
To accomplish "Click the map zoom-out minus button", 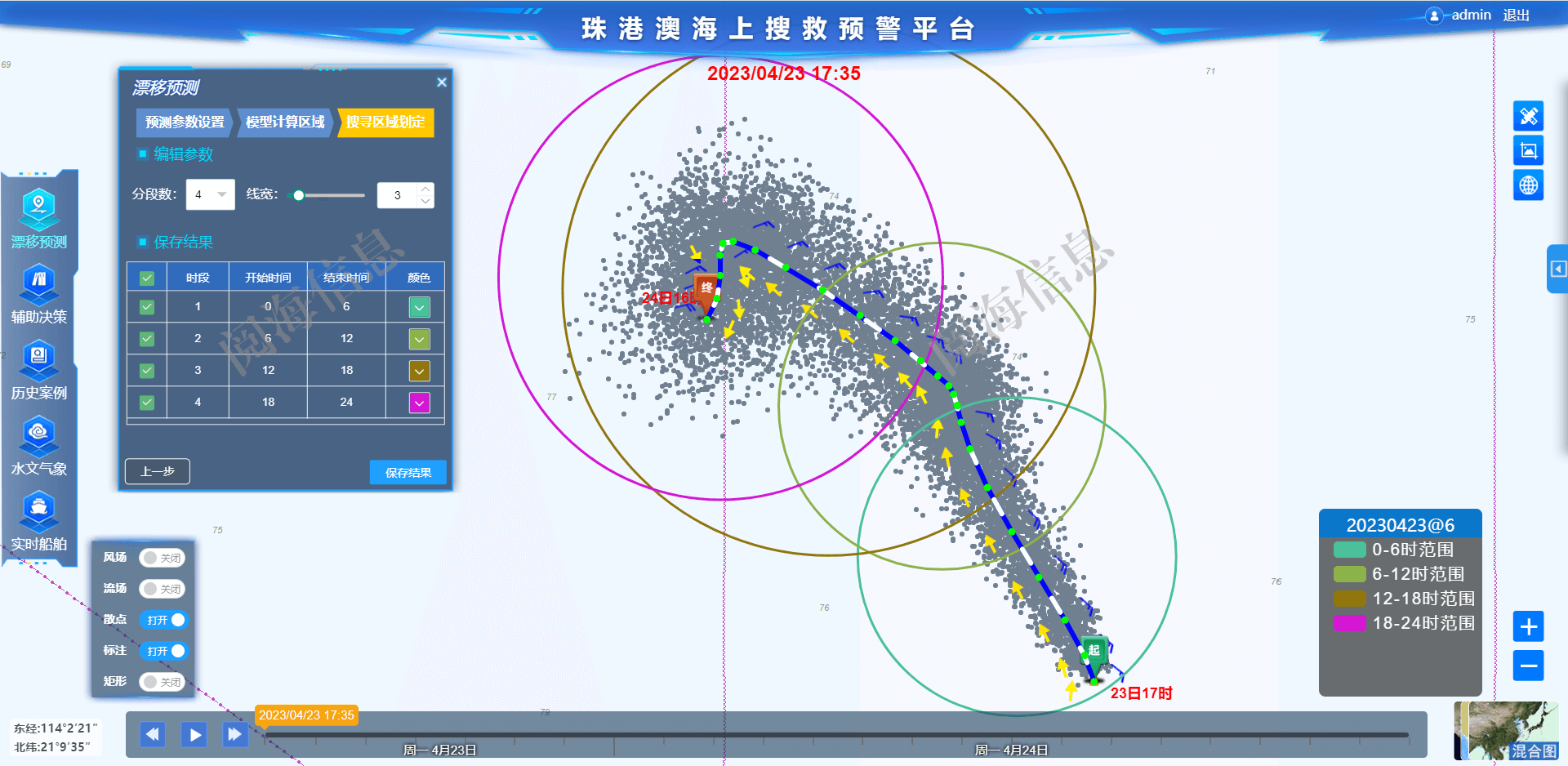I will pyautogui.click(x=1528, y=666).
